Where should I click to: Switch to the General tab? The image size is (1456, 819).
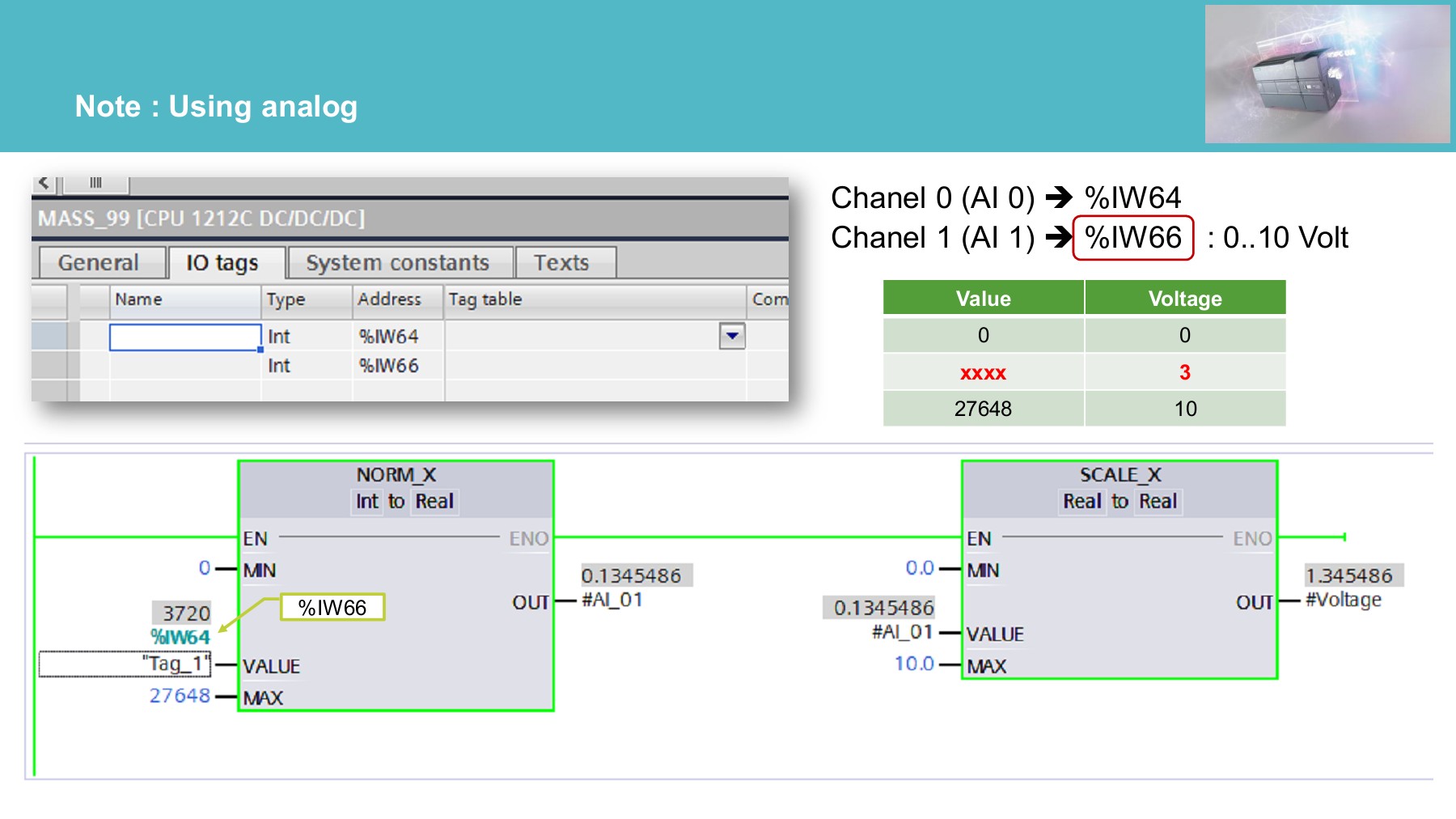point(99,261)
